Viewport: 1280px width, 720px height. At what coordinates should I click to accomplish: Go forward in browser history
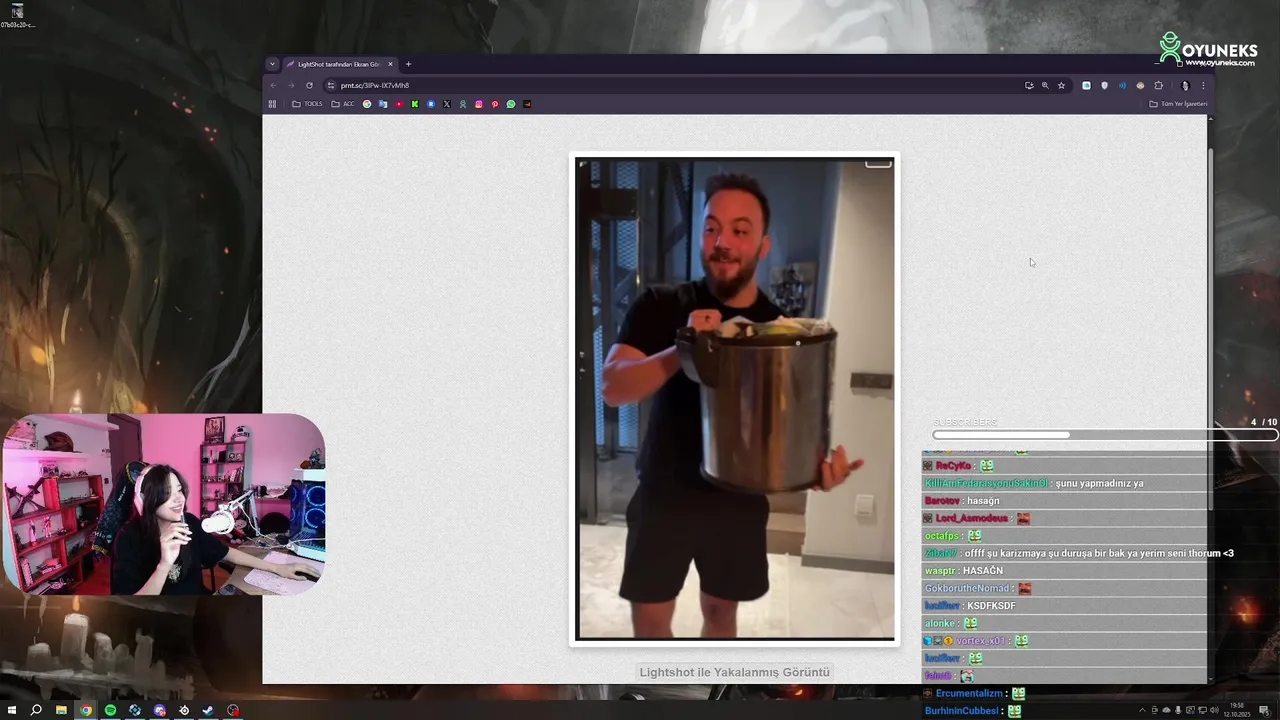tap(291, 85)
